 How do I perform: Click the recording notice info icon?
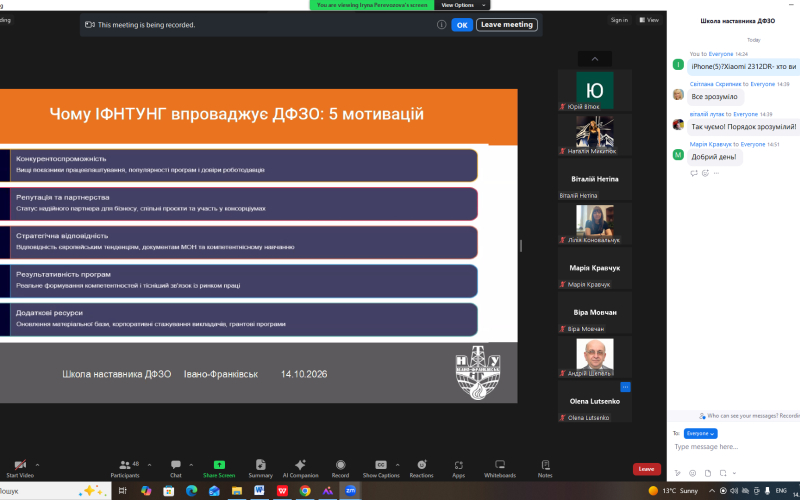tap(441, 24)
